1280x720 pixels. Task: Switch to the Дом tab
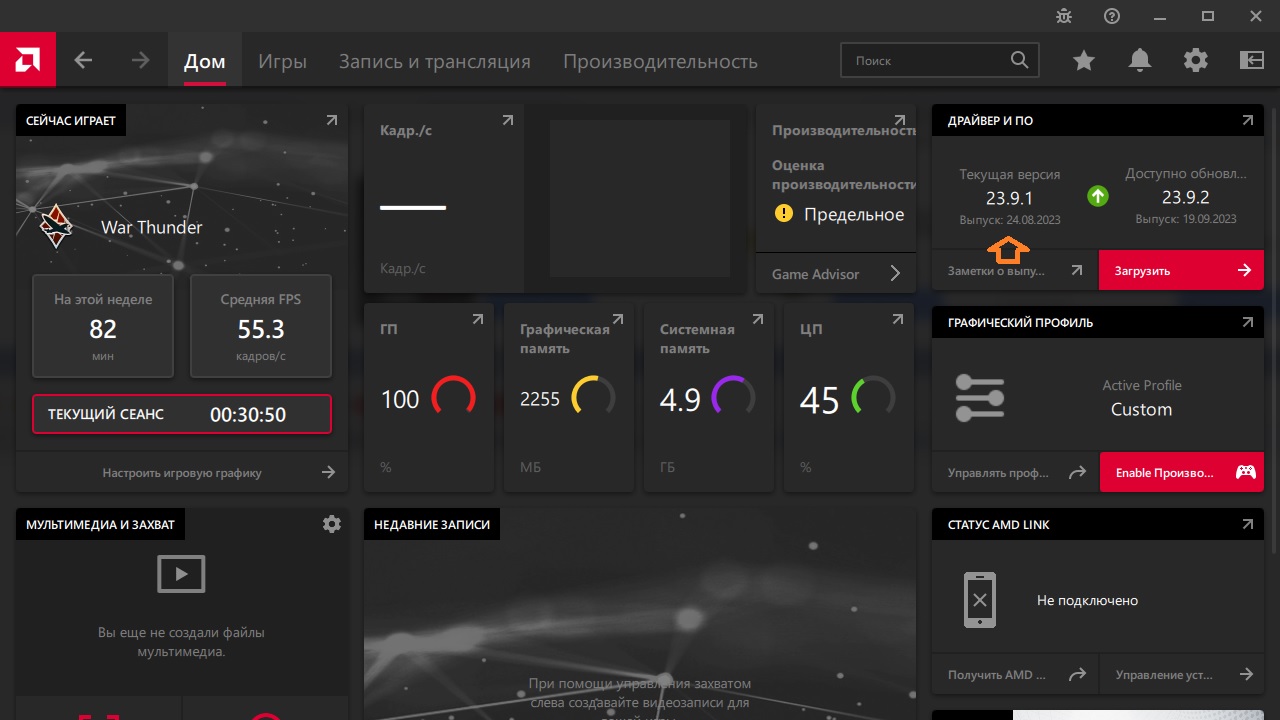[x=205, y=61]
